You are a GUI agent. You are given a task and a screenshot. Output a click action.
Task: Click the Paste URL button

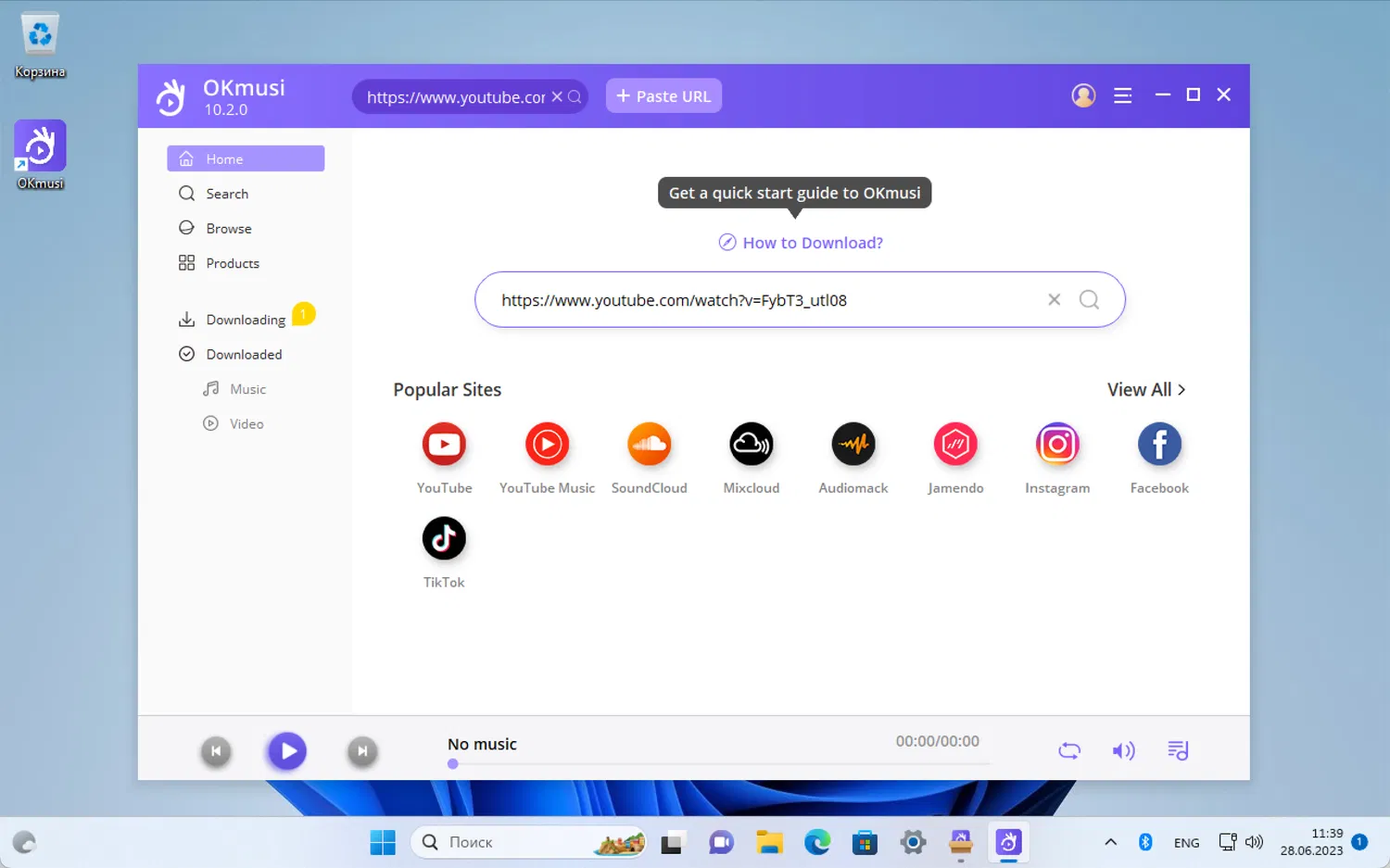click(x=663, y=96)
